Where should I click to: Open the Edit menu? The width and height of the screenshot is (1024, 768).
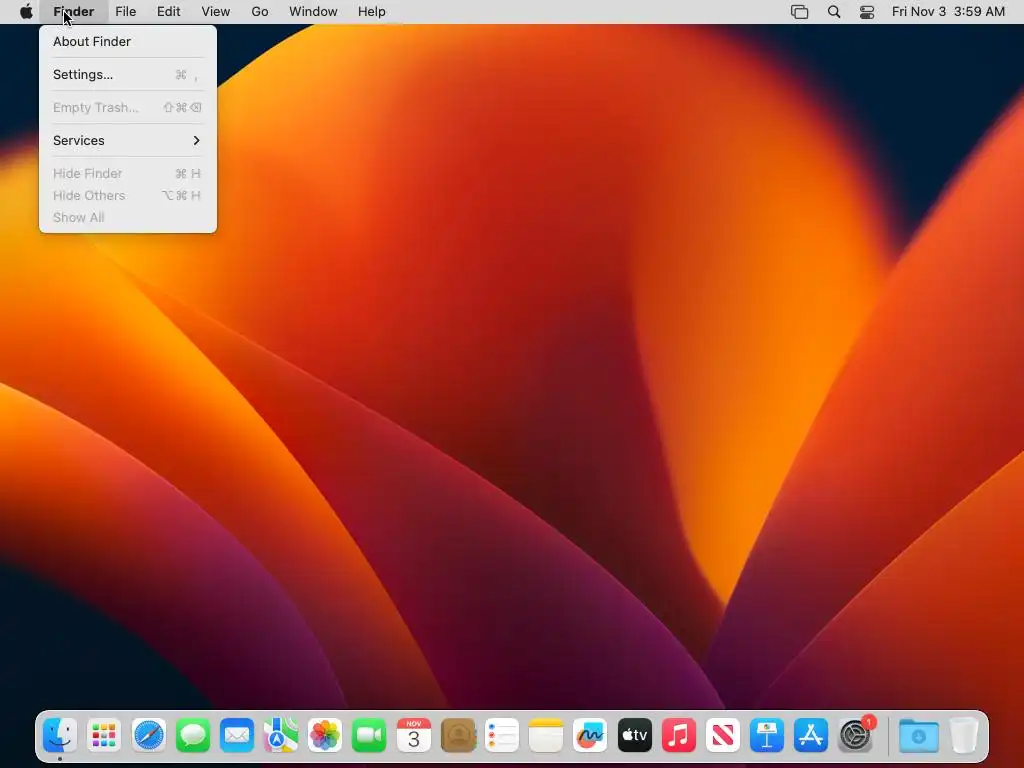coord(168,12)
